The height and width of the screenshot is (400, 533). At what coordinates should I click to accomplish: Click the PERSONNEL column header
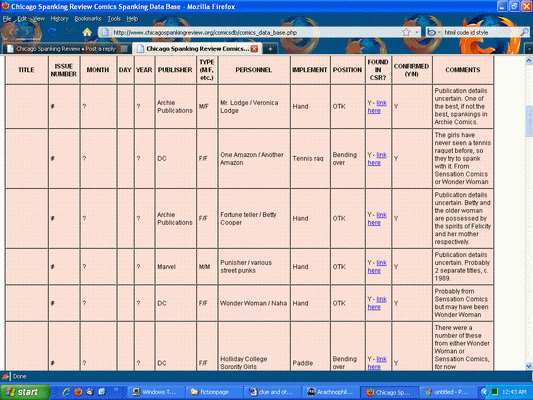[254, 70]
